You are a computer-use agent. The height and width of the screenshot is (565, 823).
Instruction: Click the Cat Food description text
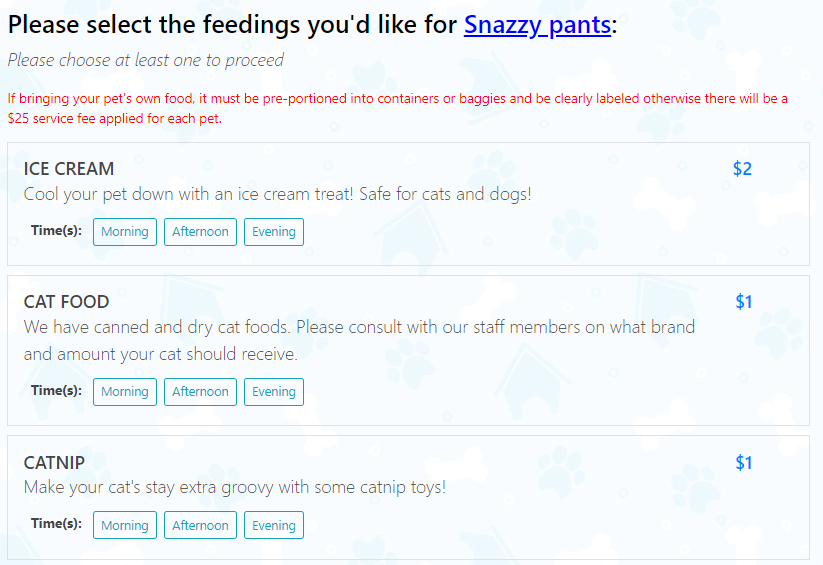pyautogui.click(x=360, y=340)
